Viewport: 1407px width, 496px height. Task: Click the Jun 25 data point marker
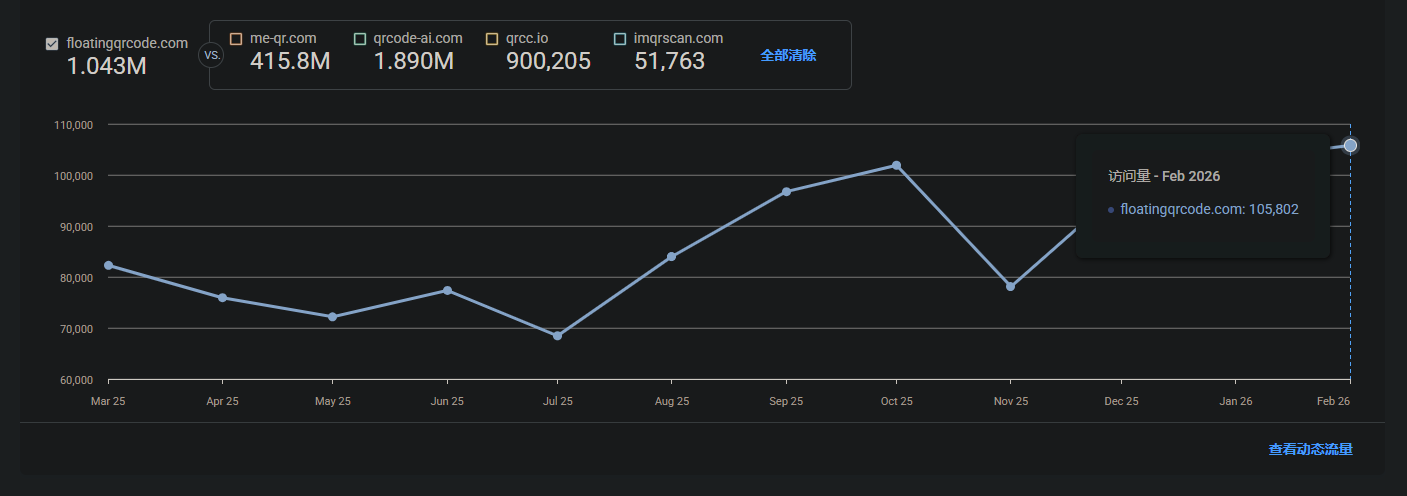tap(447, 290)
